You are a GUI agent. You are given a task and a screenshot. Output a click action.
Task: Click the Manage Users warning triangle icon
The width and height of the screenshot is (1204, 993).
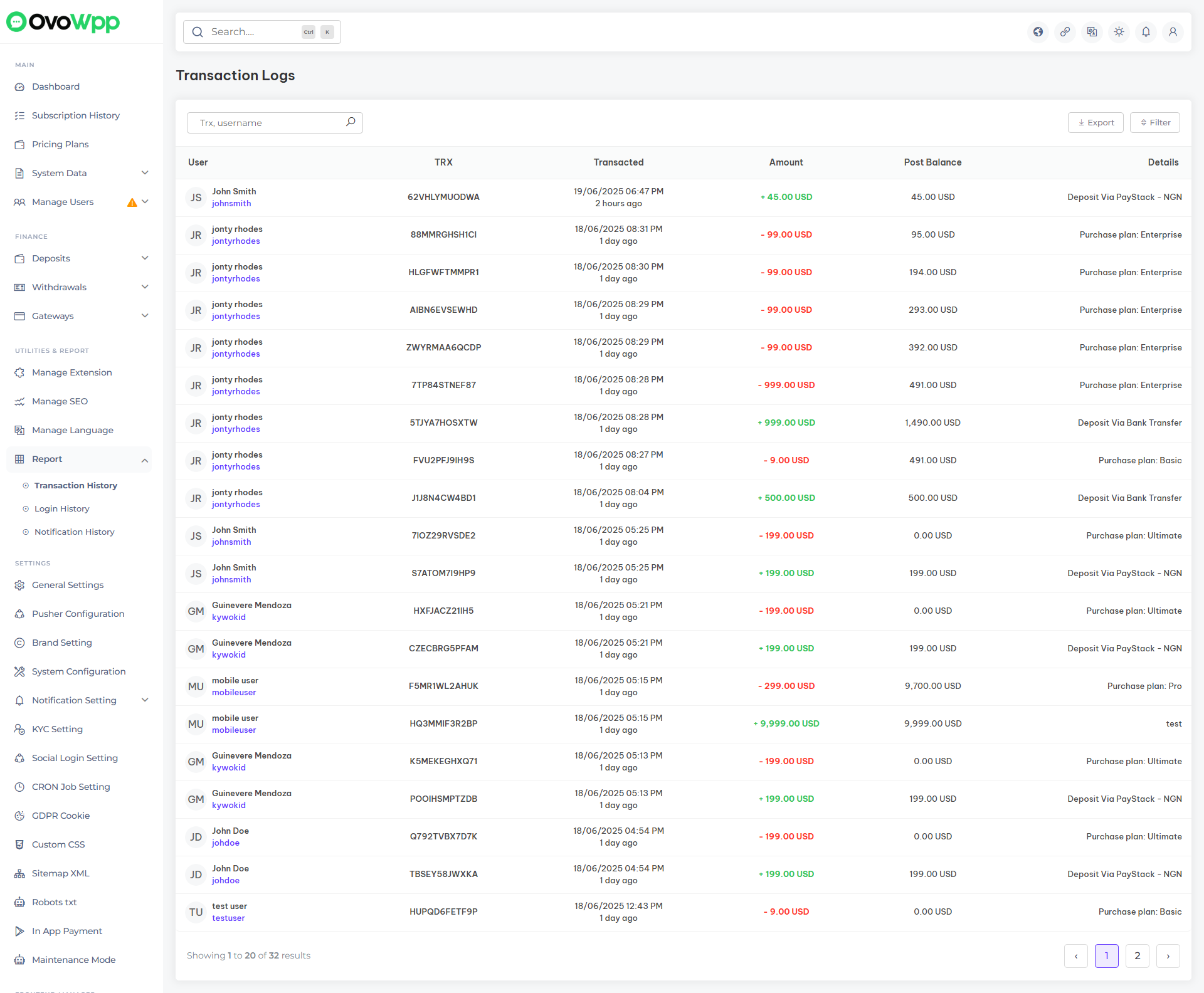point(132,202)
